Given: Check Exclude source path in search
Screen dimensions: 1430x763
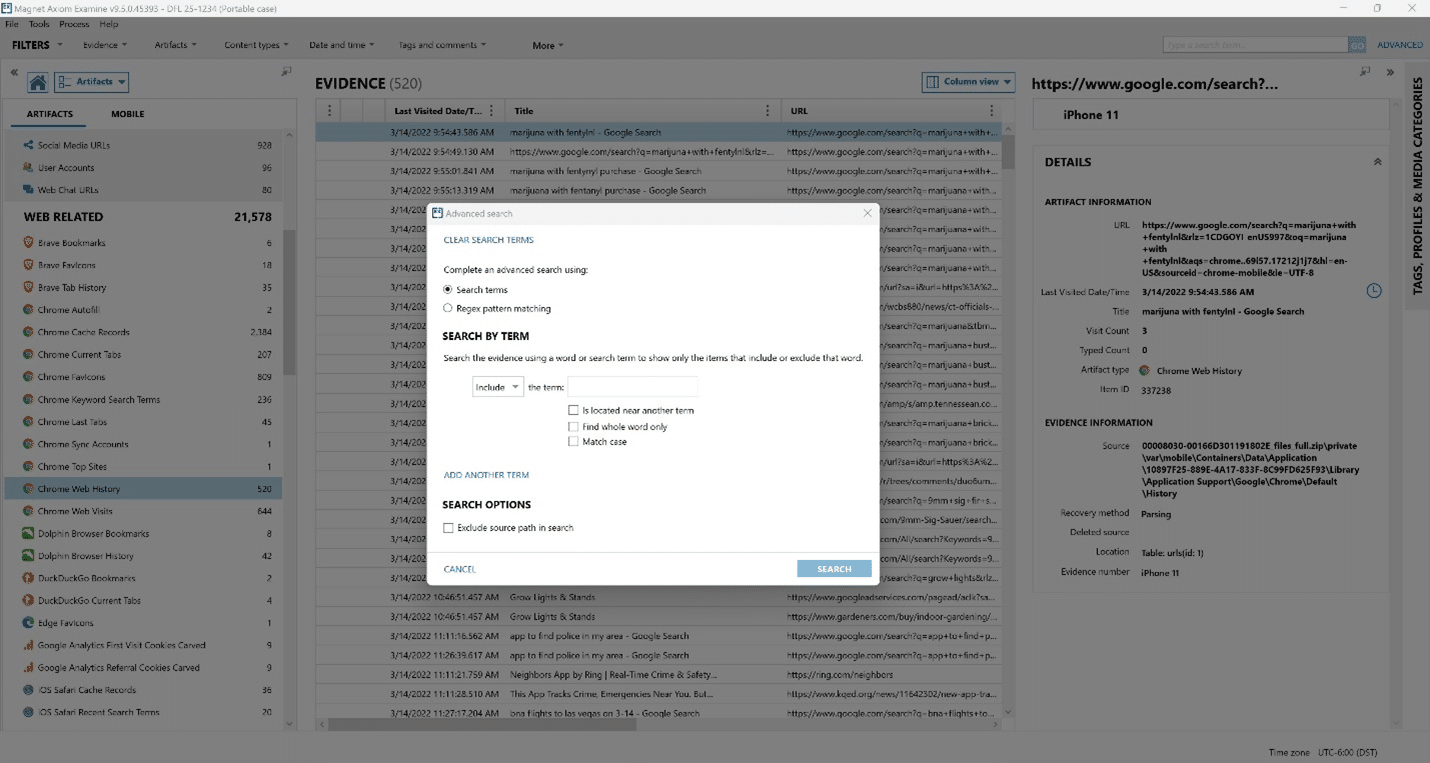Looking at the screenshot, I should [447, 527].
